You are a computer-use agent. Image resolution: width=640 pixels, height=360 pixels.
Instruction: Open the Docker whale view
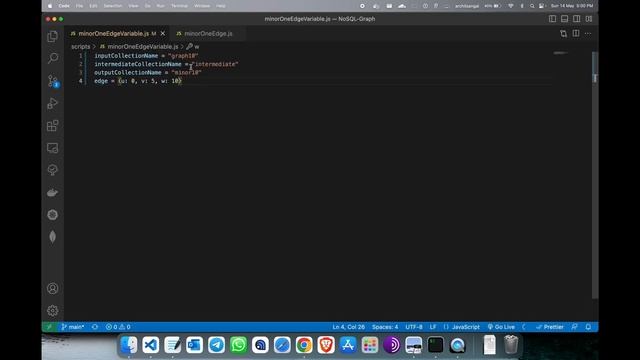click(x=53, y=193)
